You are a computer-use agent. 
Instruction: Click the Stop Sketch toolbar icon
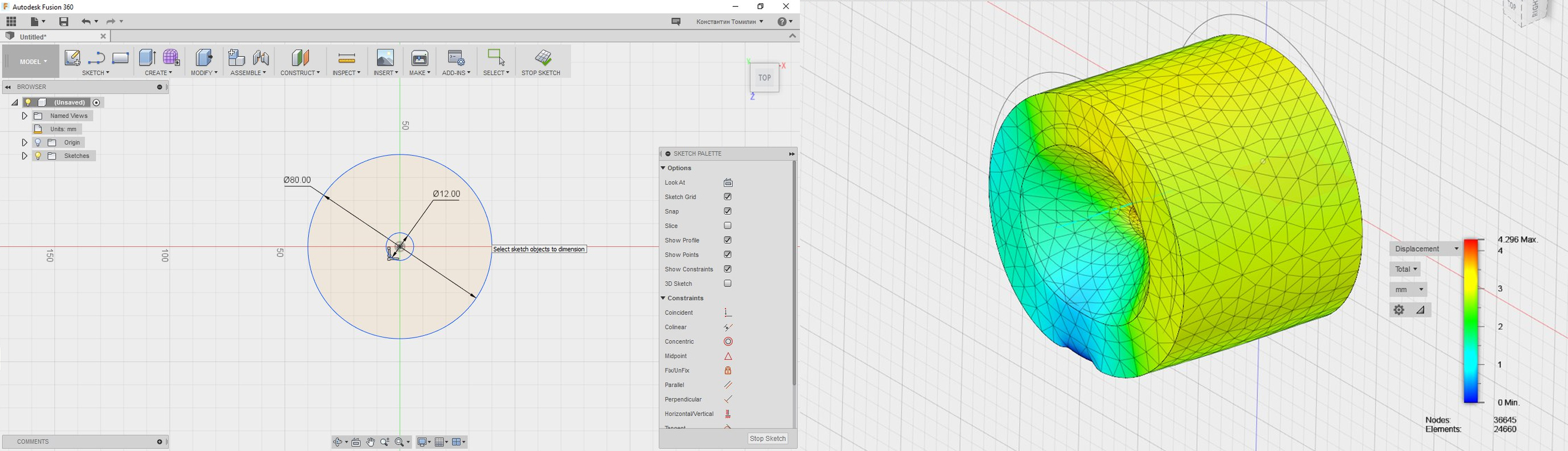[x=543, y=57]
